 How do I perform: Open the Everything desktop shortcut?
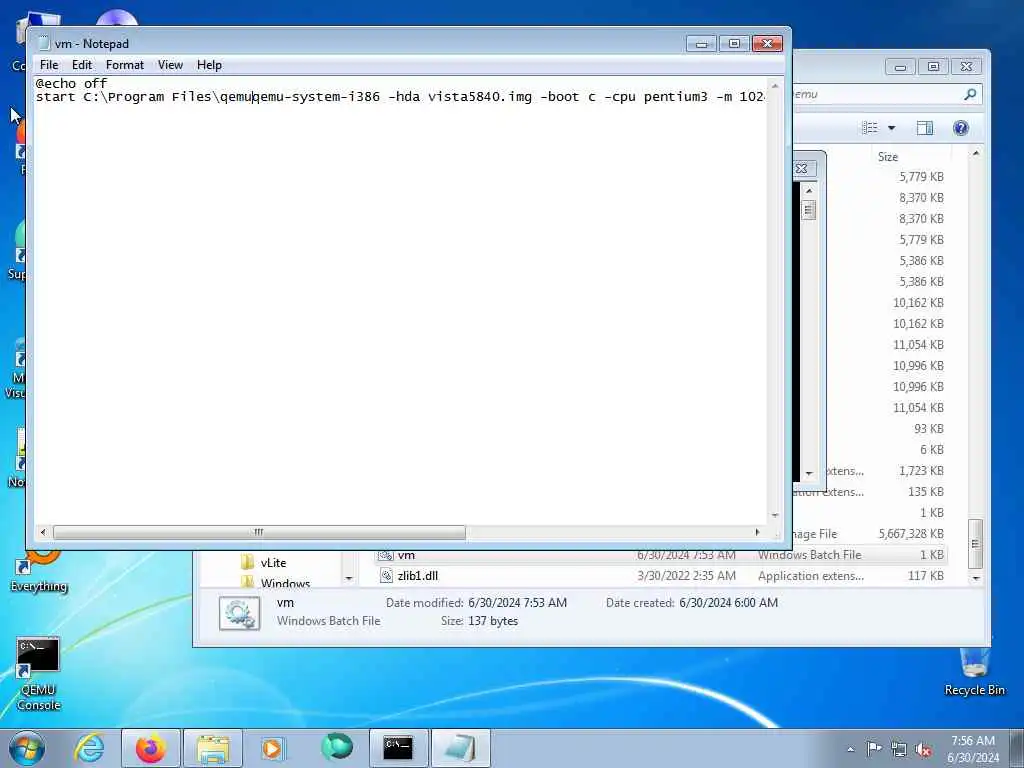[x=39, y=572]
